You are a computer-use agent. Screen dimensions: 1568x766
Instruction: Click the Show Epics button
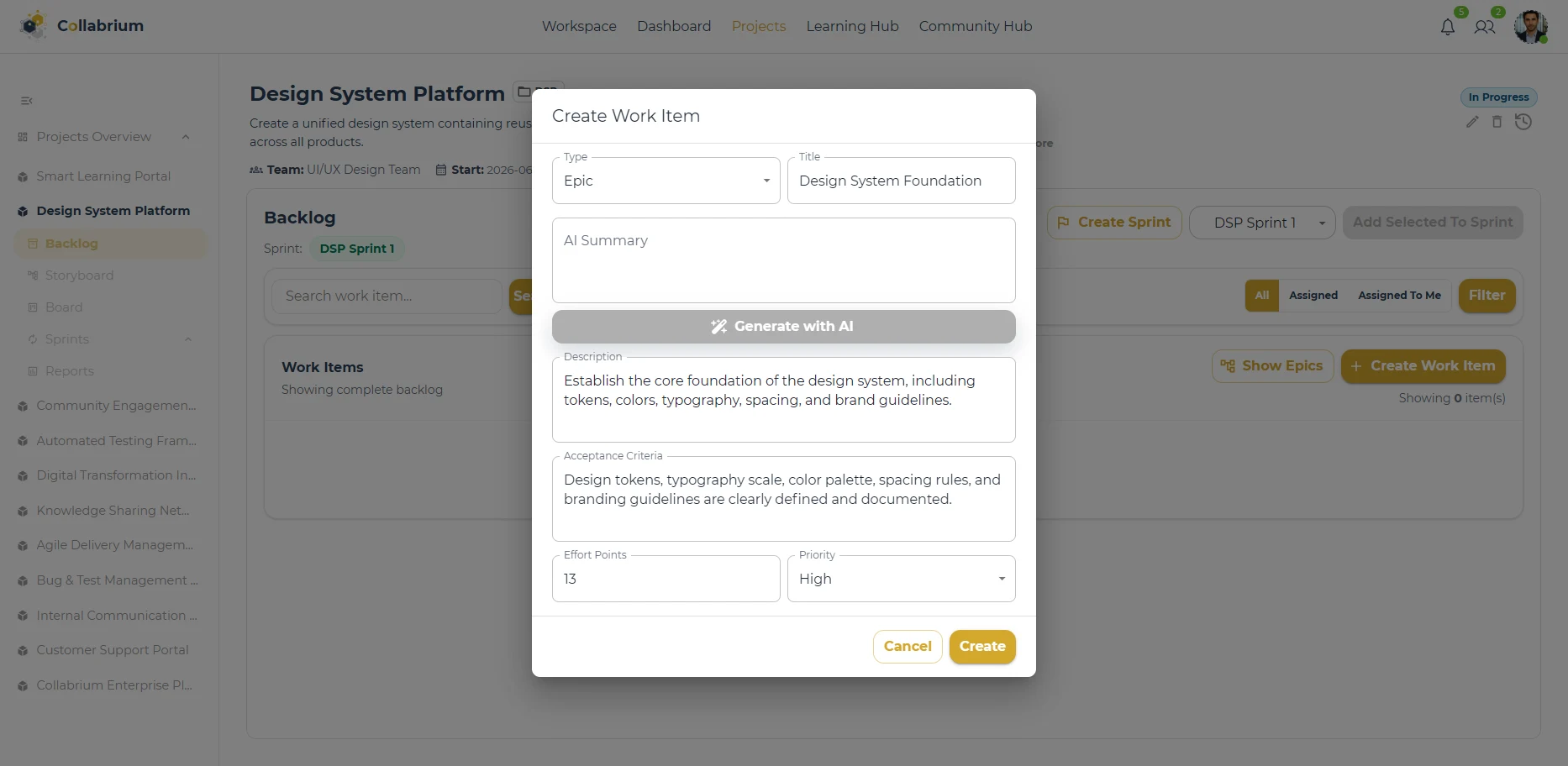click(x=1272, y=366)
